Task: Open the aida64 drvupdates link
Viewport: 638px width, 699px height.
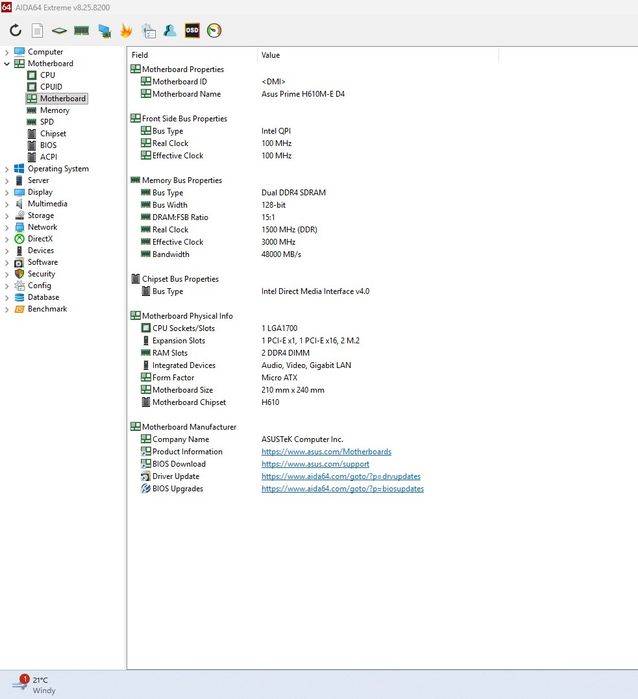Action: point(341,477)
